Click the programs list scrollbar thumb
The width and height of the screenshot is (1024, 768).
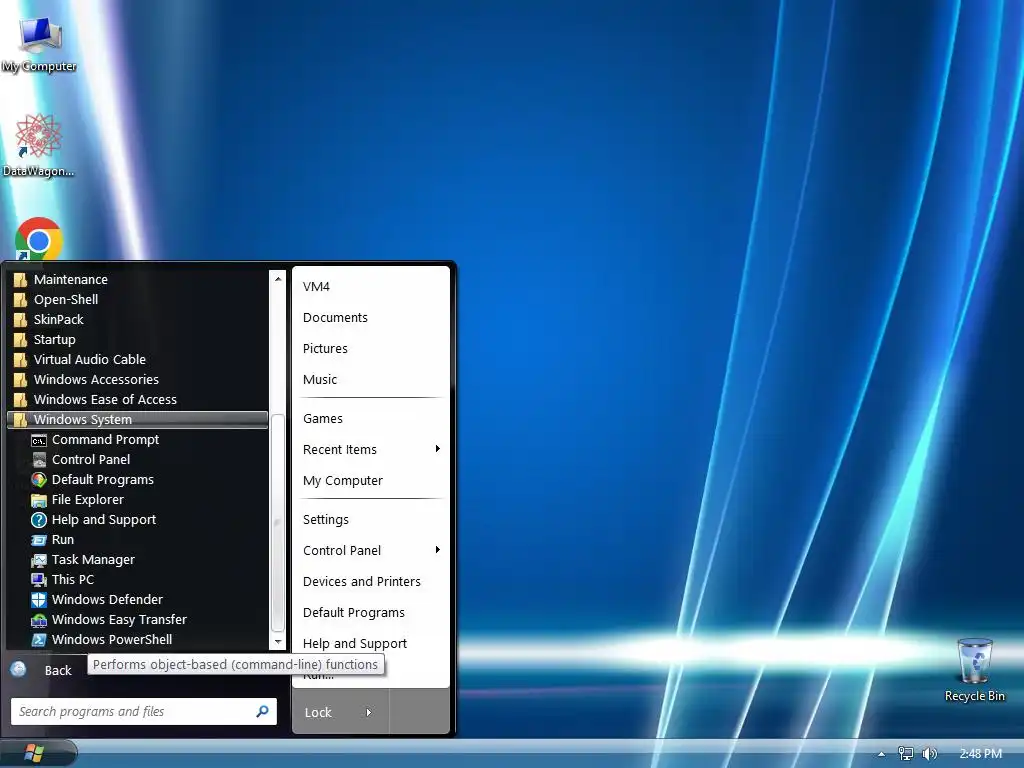click(278, 522)
